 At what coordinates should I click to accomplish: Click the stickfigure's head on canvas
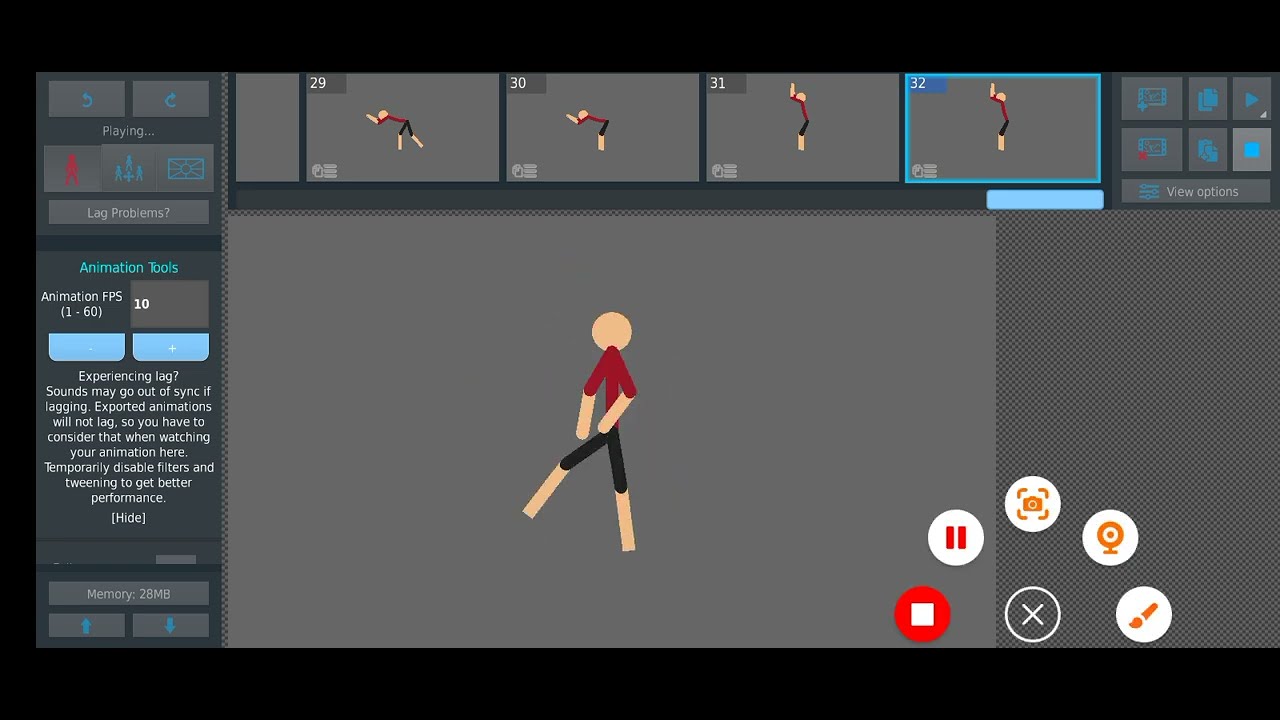tap(611, 332)
